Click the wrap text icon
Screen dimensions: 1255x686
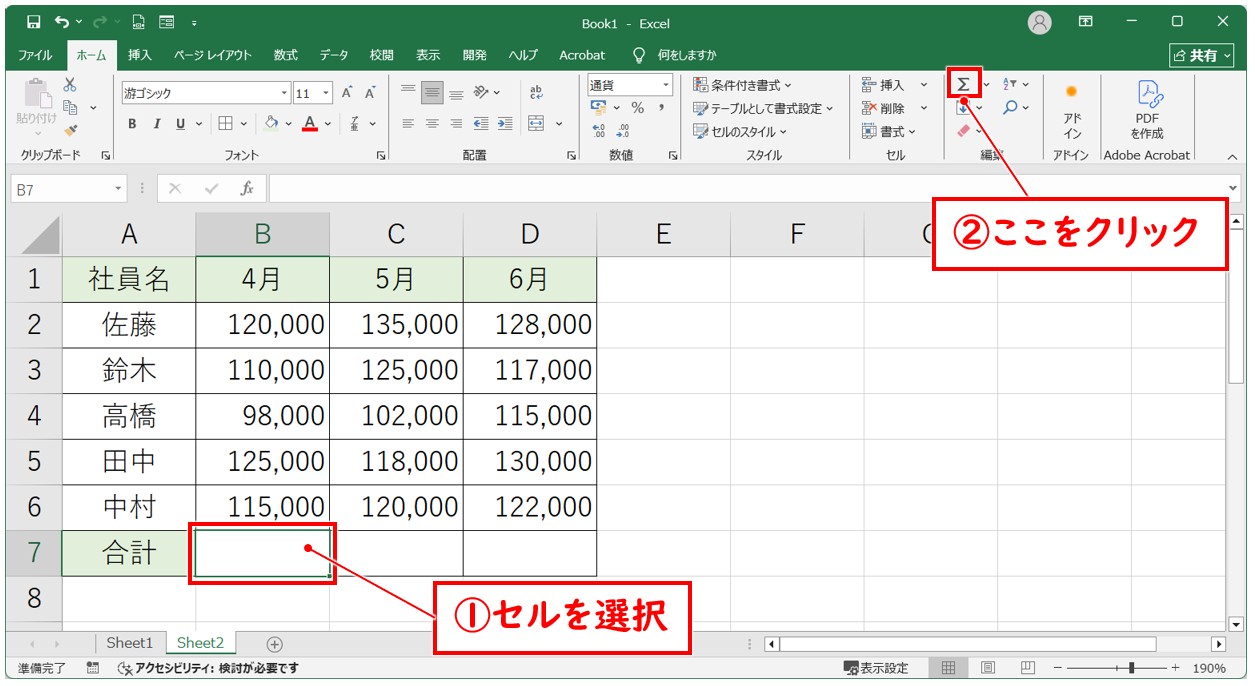(x=536, y=93)
